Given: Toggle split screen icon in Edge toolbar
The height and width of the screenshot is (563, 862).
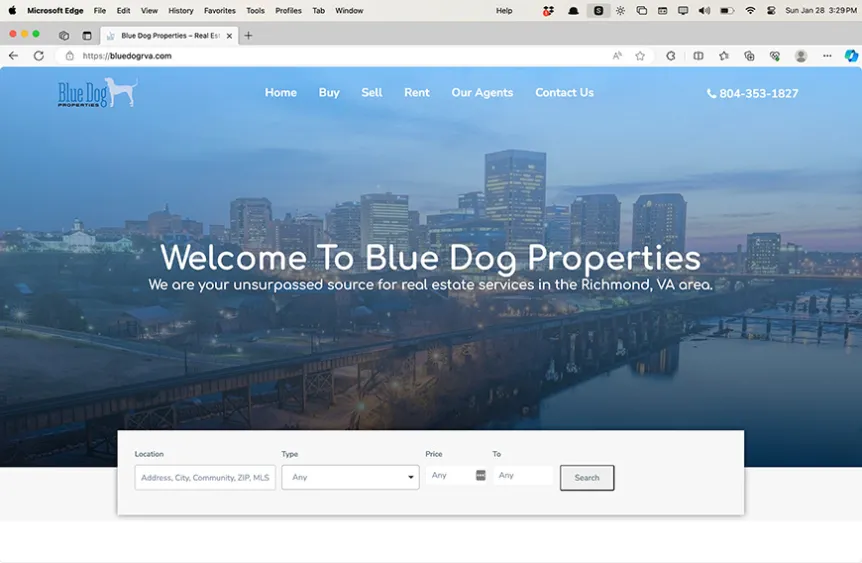Looking at the screenshot, I should point(698,56).
